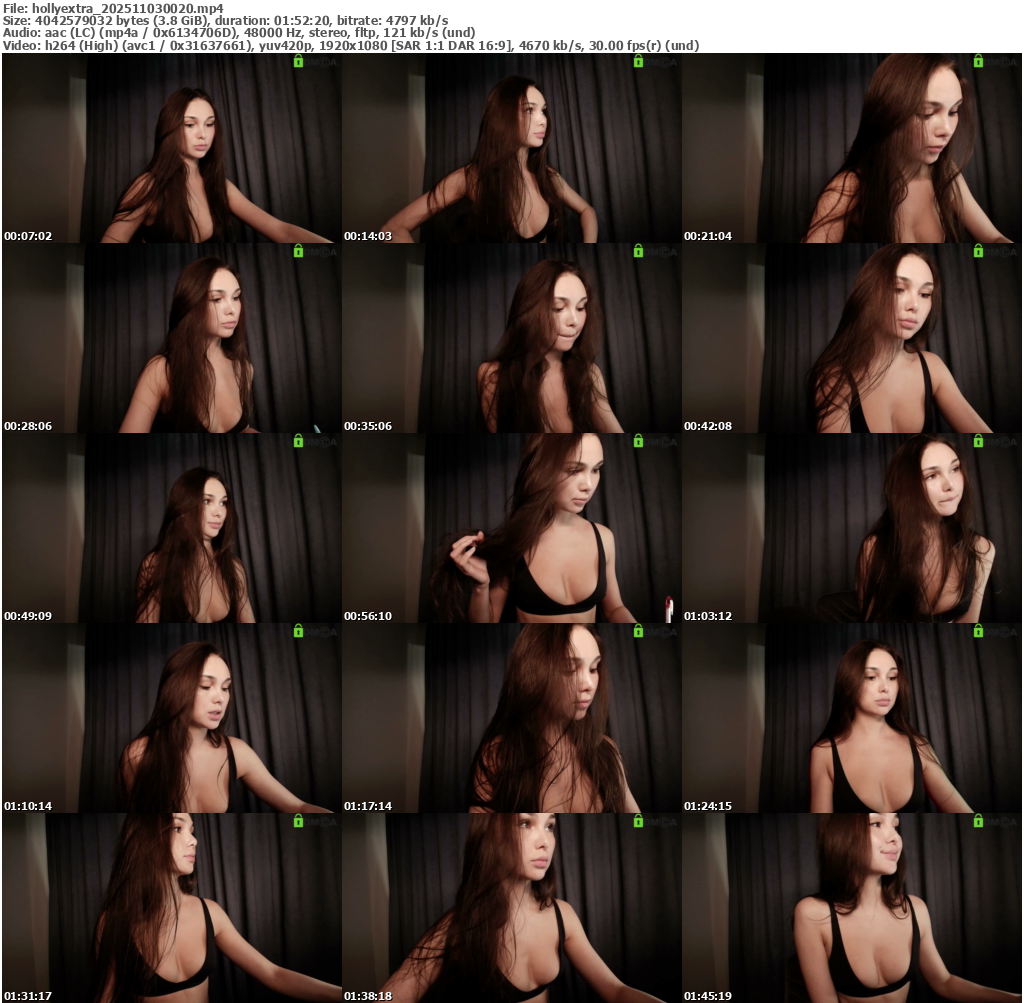This screenshot has width=1024, height=1003.
Task: Select the thumbnail timestamped 01:31:17
Action: click(x=172, y=908)
